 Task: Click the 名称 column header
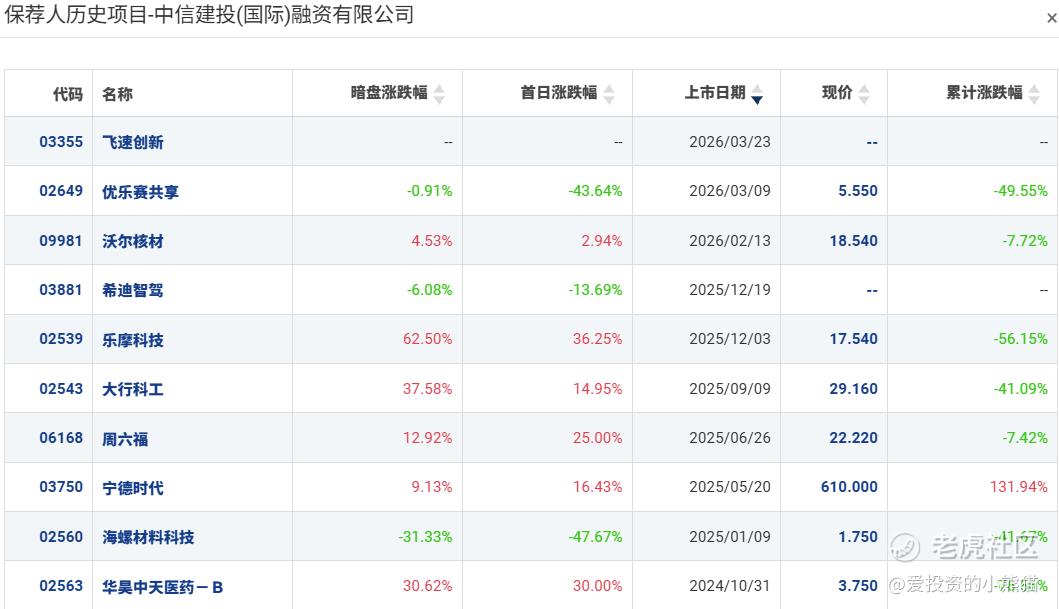(117, 94)
